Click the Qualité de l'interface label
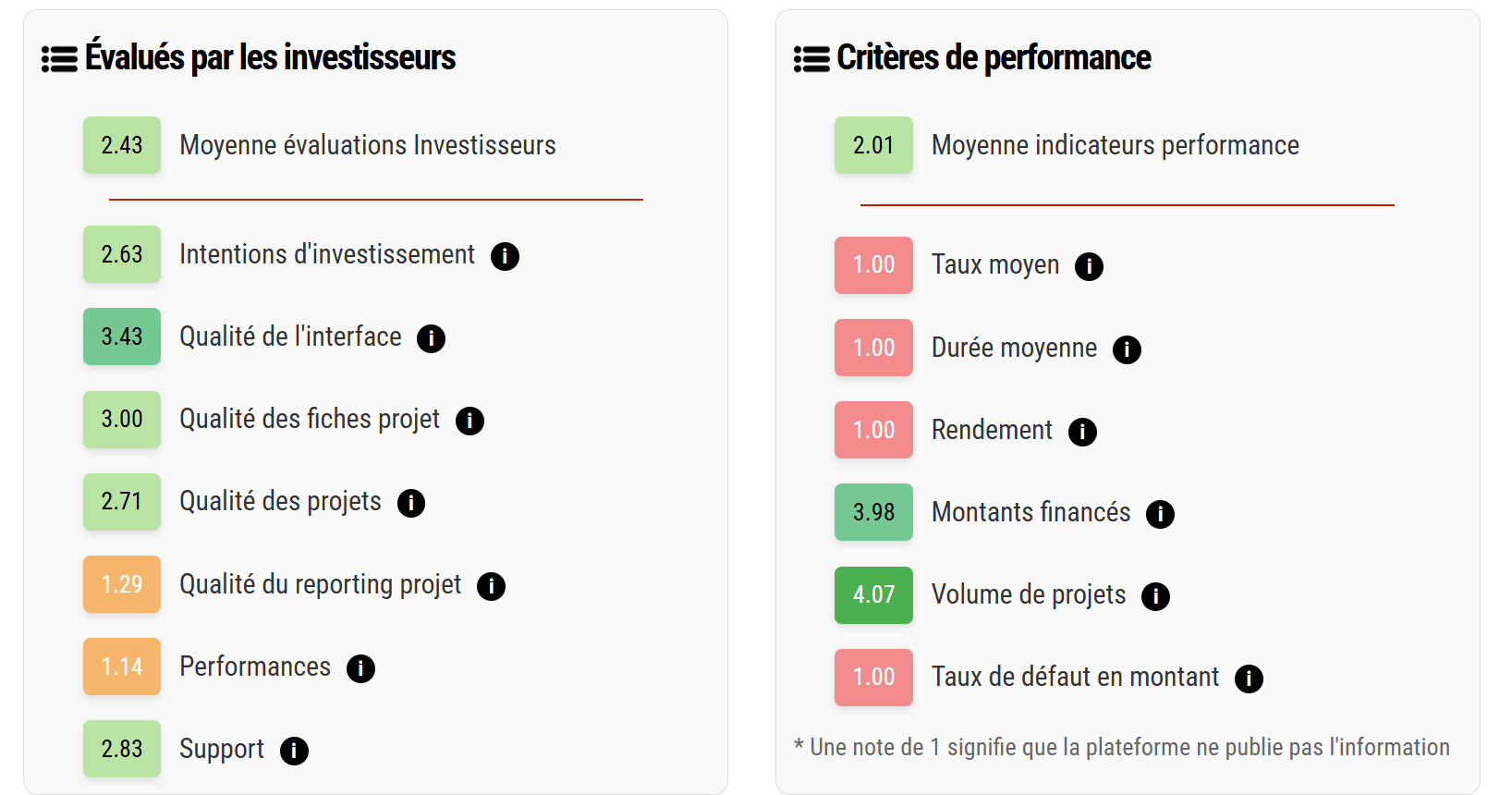Image resolution: width=1512 pixels, height=795 pixels. point(290,336)
